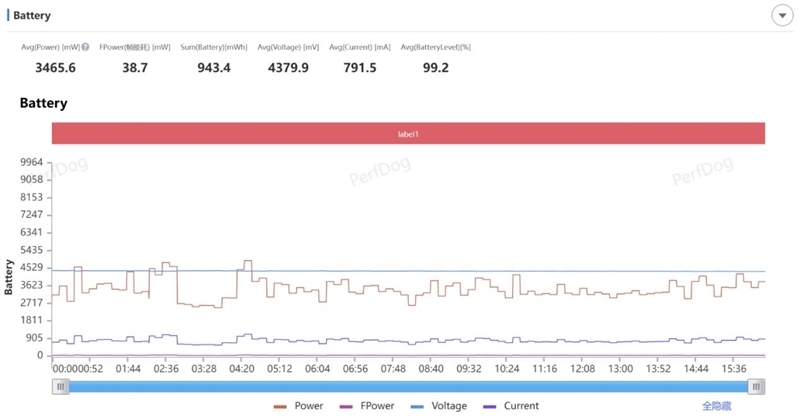The image size is (800, 419).
Task: Click the 全隐藏 hide-all link
Action: 716,406
